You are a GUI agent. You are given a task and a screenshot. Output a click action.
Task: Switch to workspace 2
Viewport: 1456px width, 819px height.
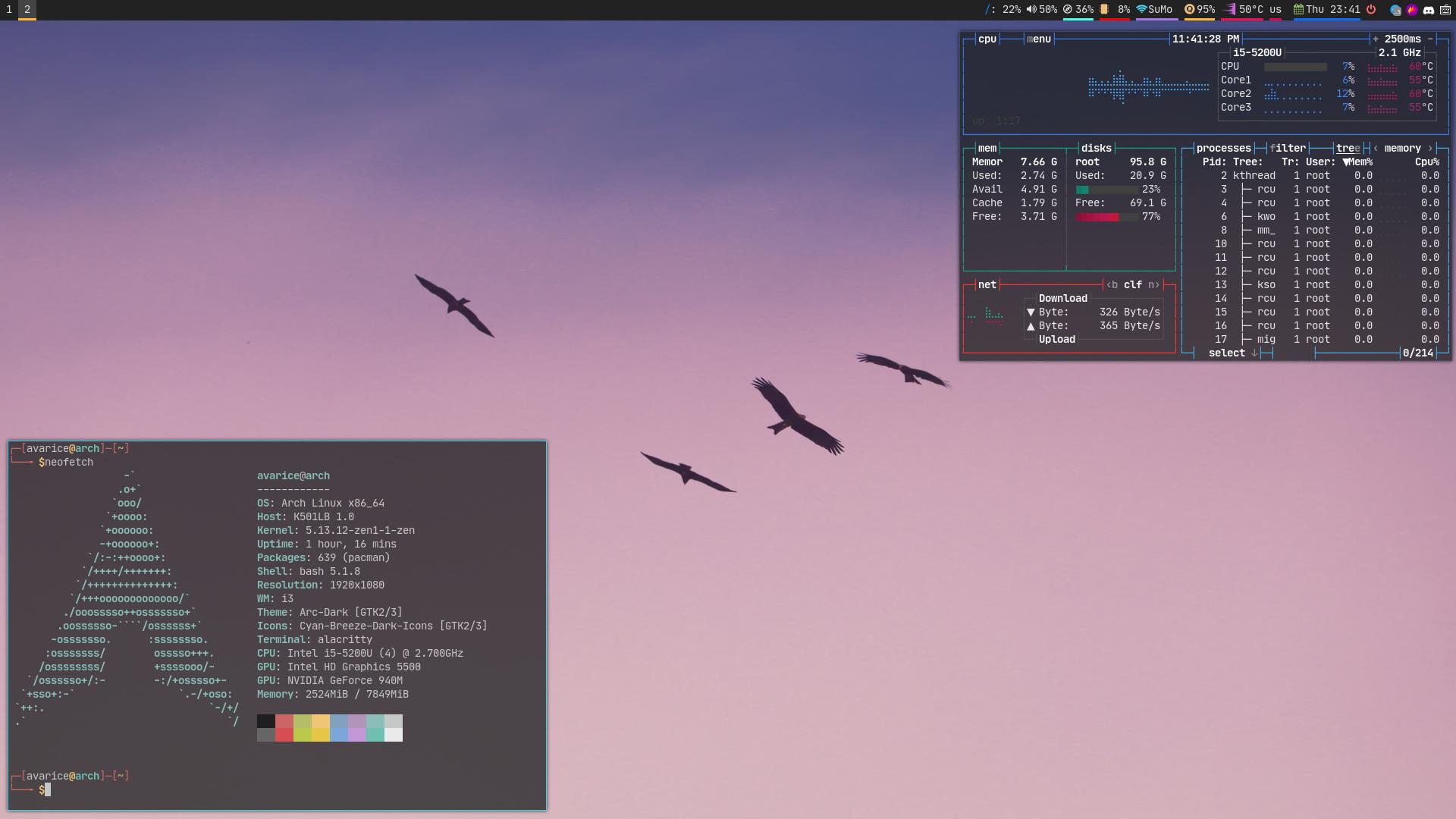pyautogui.click(x=27, y=10)
